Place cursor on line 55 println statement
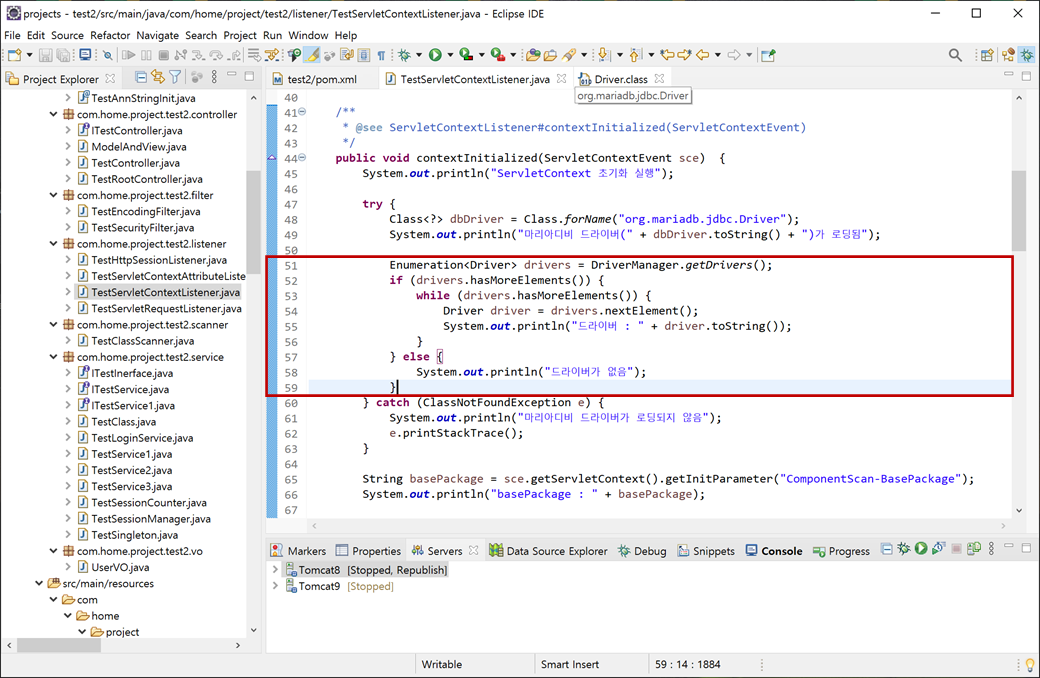 coord(617,326)
